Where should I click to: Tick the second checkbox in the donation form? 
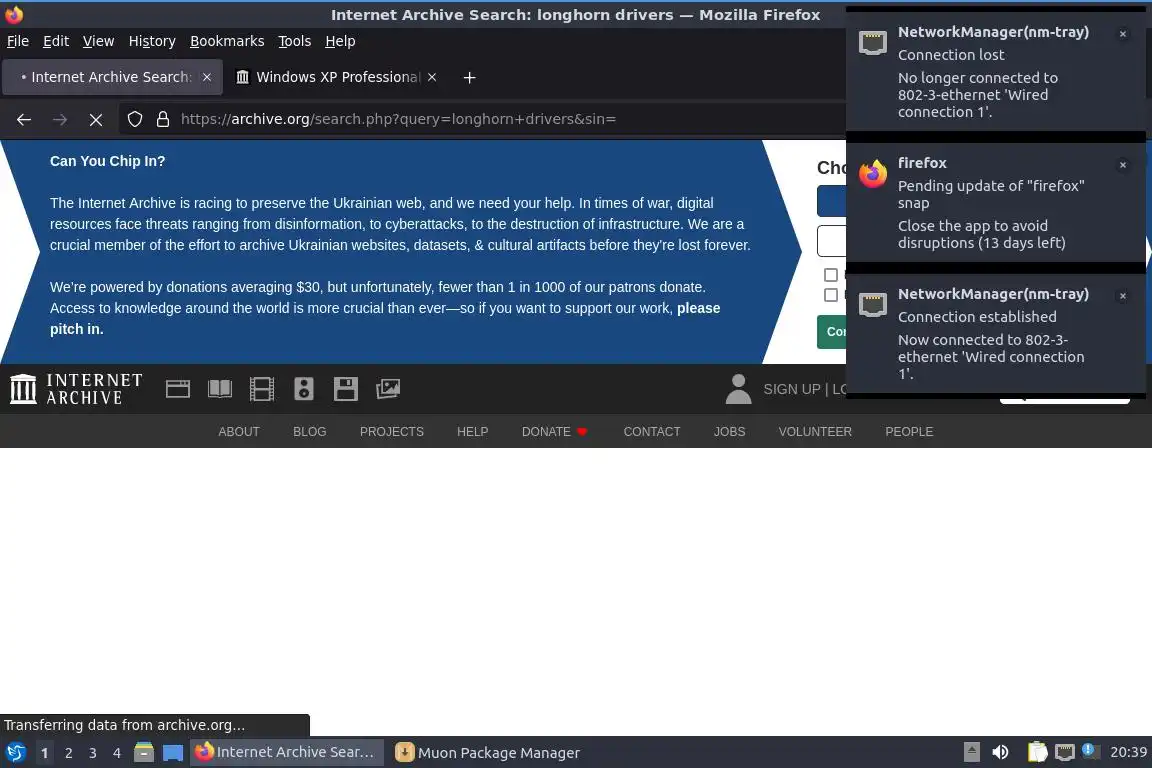831,295
